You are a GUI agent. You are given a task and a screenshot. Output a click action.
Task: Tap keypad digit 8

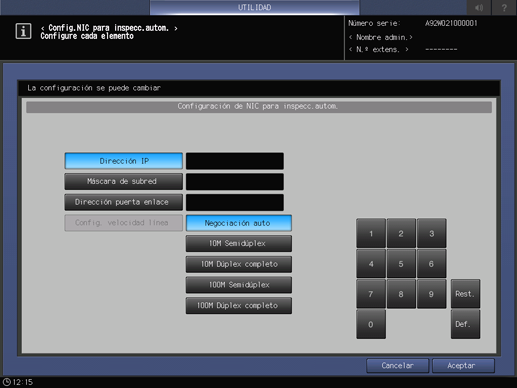(401, 294)
